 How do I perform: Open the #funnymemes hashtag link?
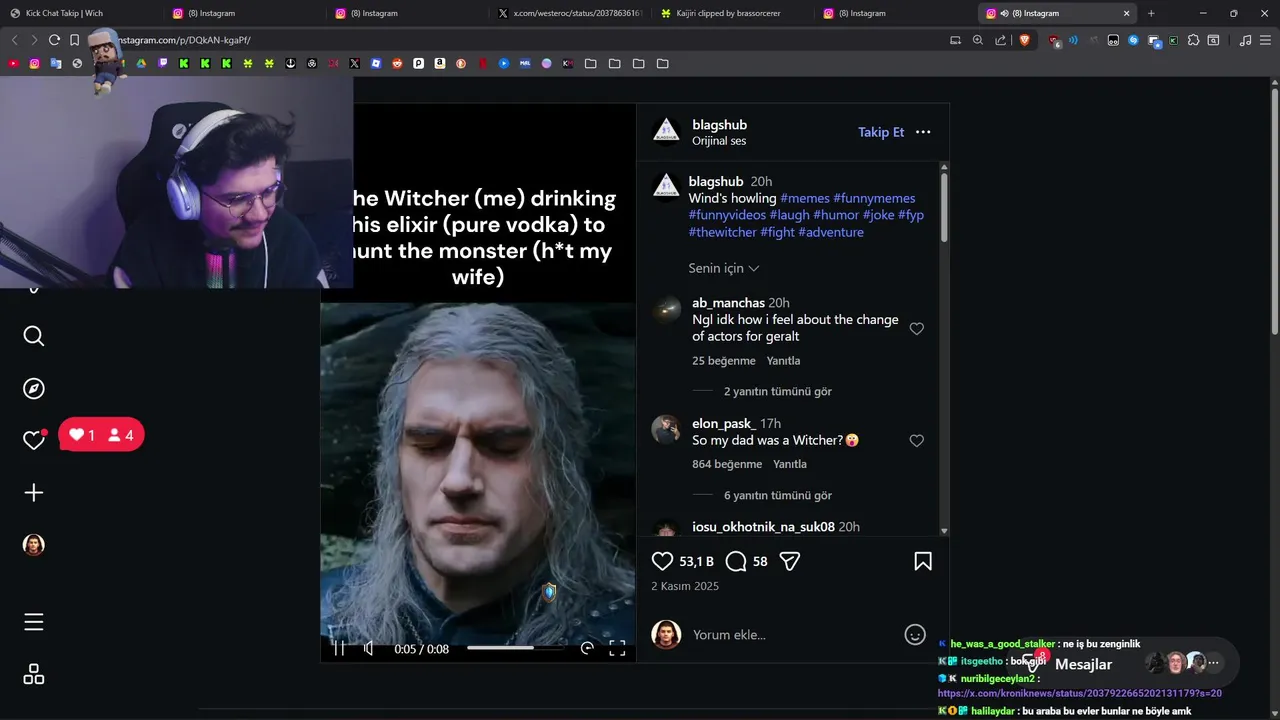point(874,198)
